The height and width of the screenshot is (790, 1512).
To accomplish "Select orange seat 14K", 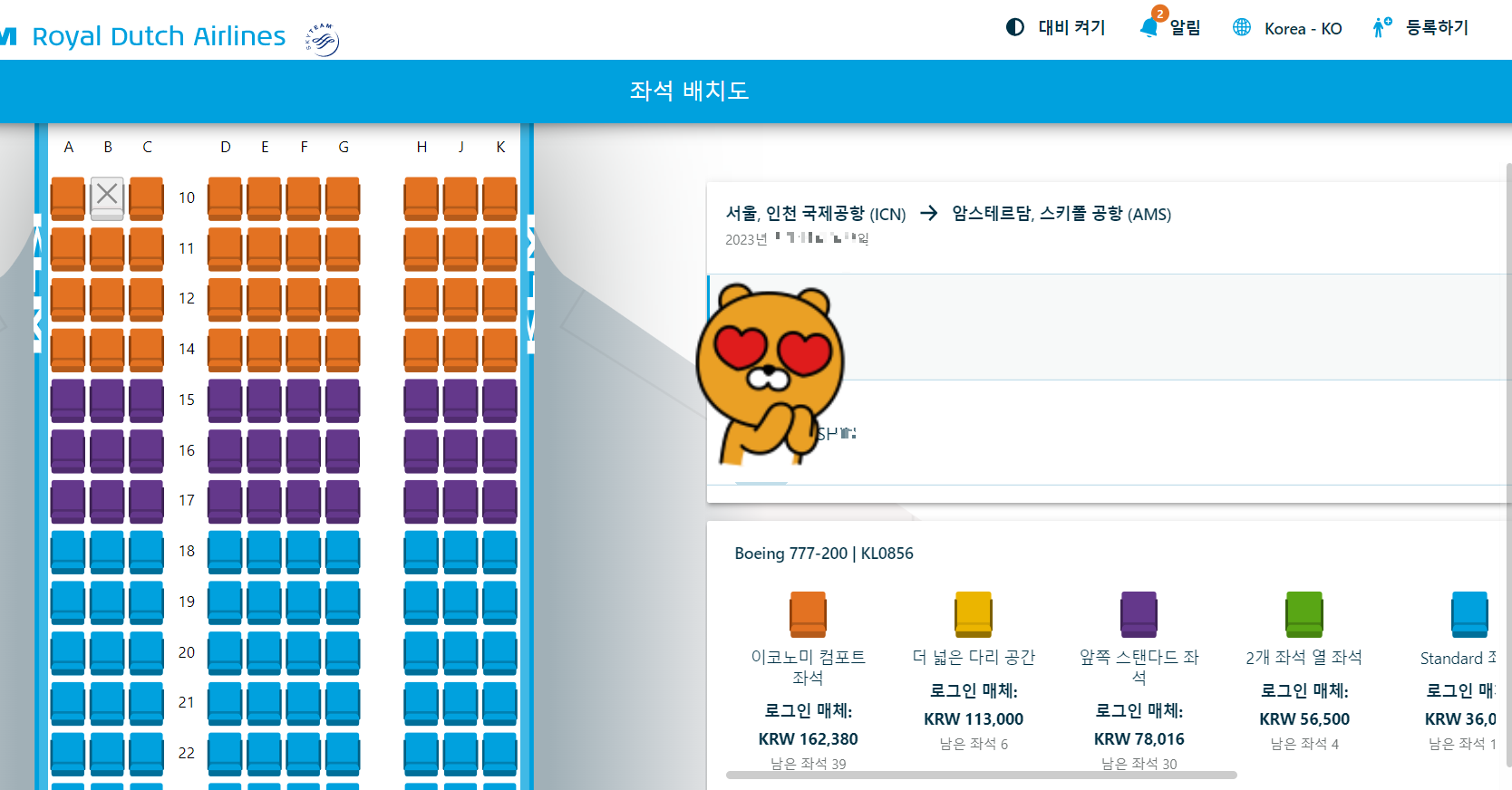I will [499, 350].
